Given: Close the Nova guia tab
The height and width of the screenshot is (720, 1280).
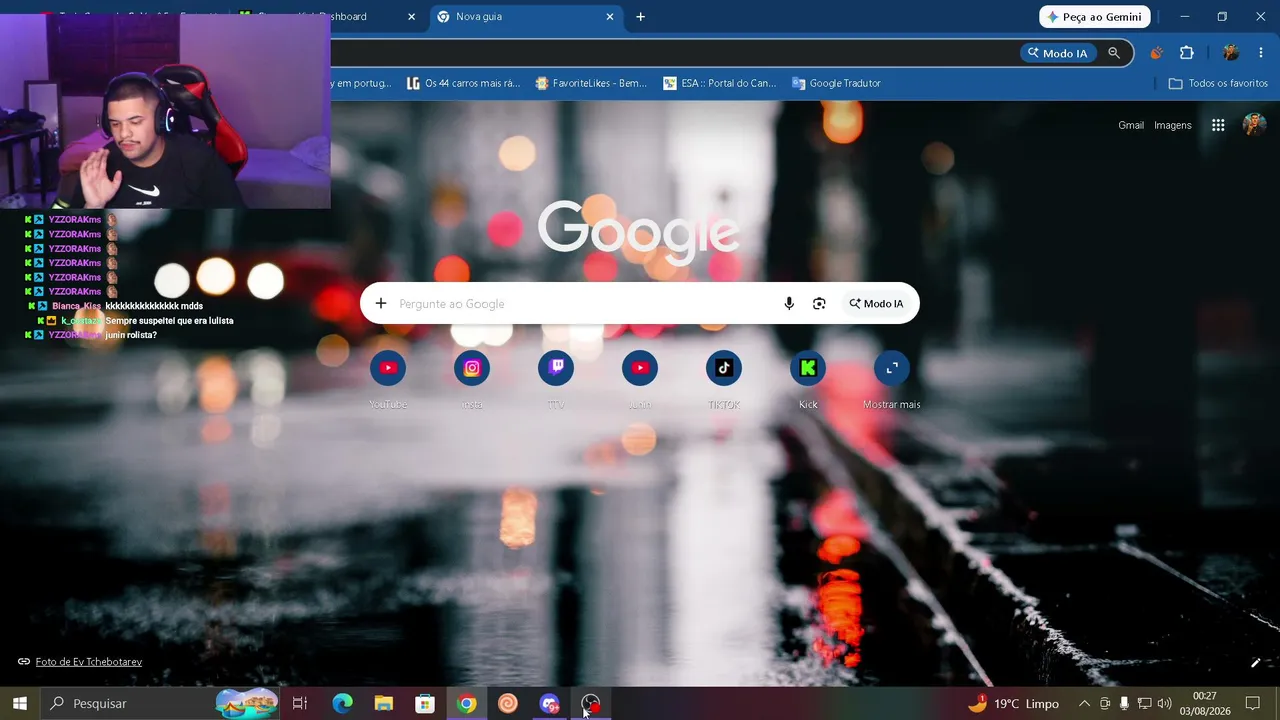Looking at the screenshot, I should point(610,17).
